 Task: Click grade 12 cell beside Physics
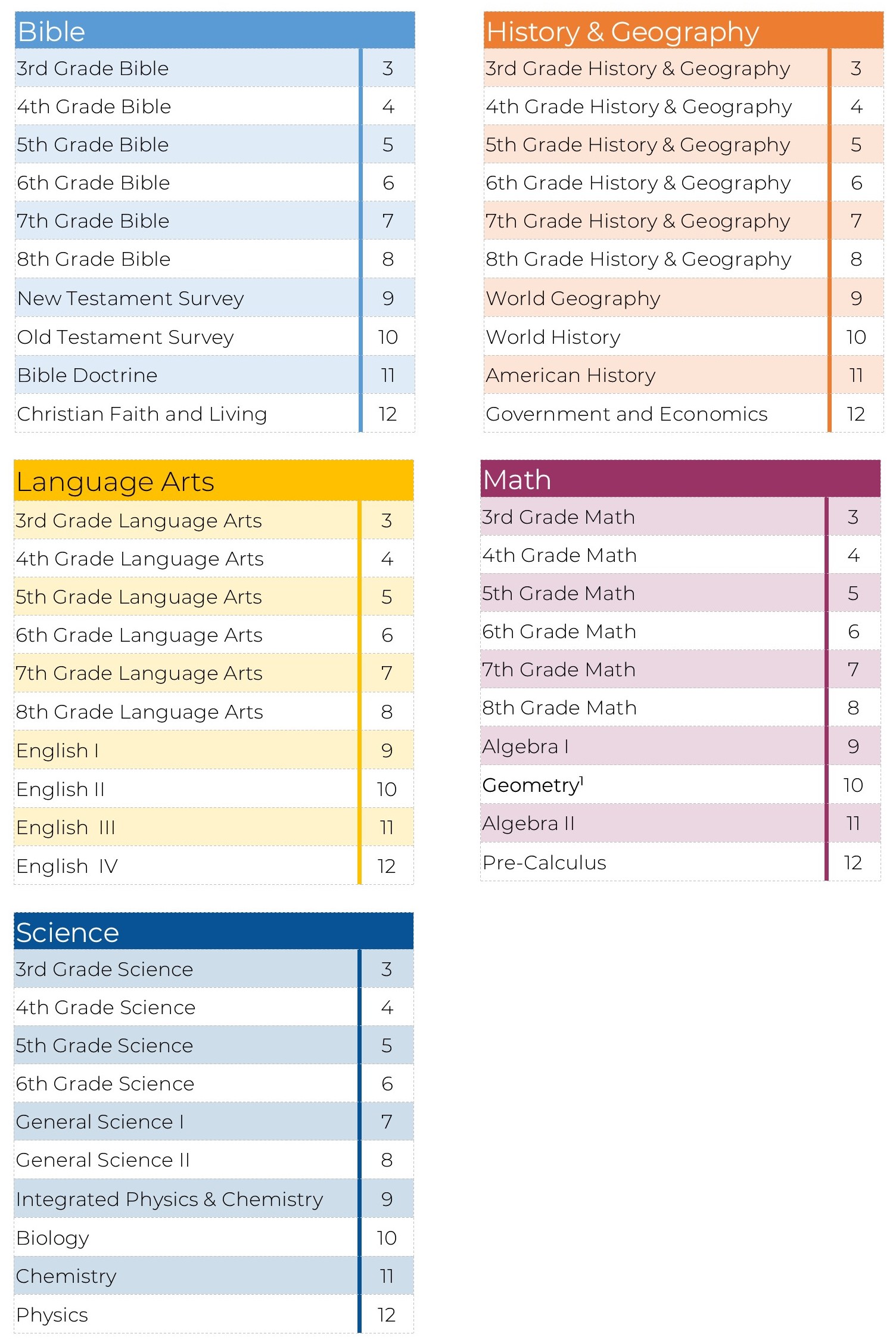[x=387, y=1314]
